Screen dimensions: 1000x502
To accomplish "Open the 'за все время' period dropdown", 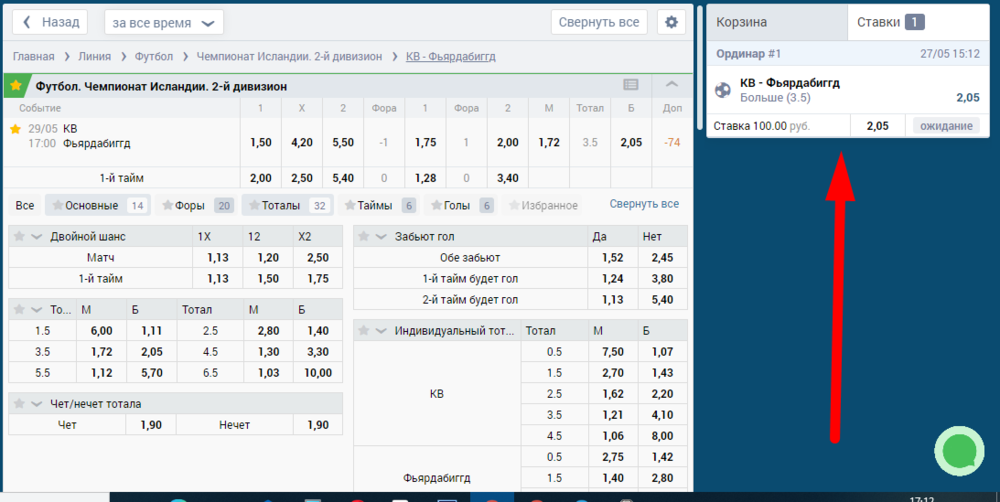I will pos(163,22).
